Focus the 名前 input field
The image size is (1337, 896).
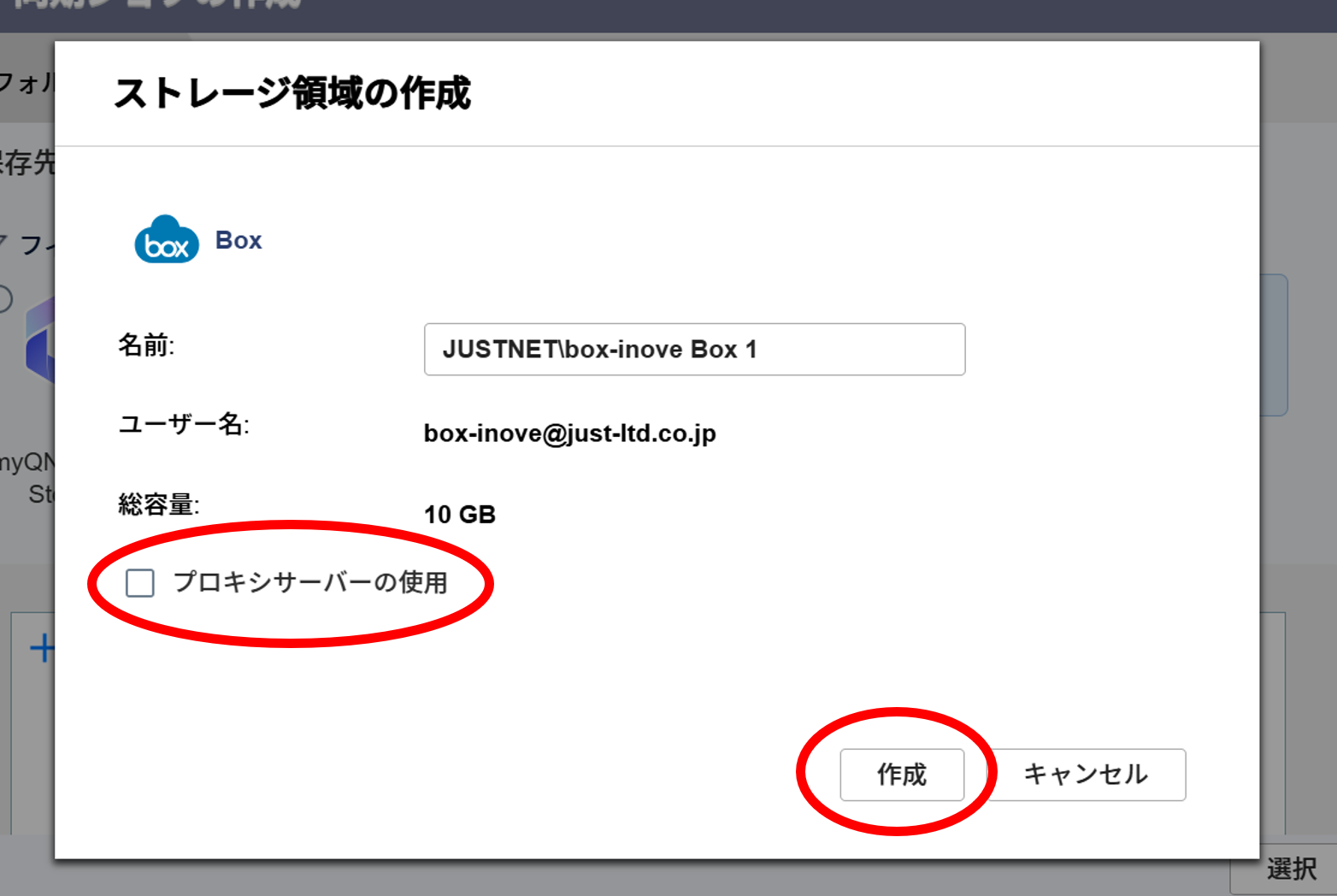pos(694,349)
